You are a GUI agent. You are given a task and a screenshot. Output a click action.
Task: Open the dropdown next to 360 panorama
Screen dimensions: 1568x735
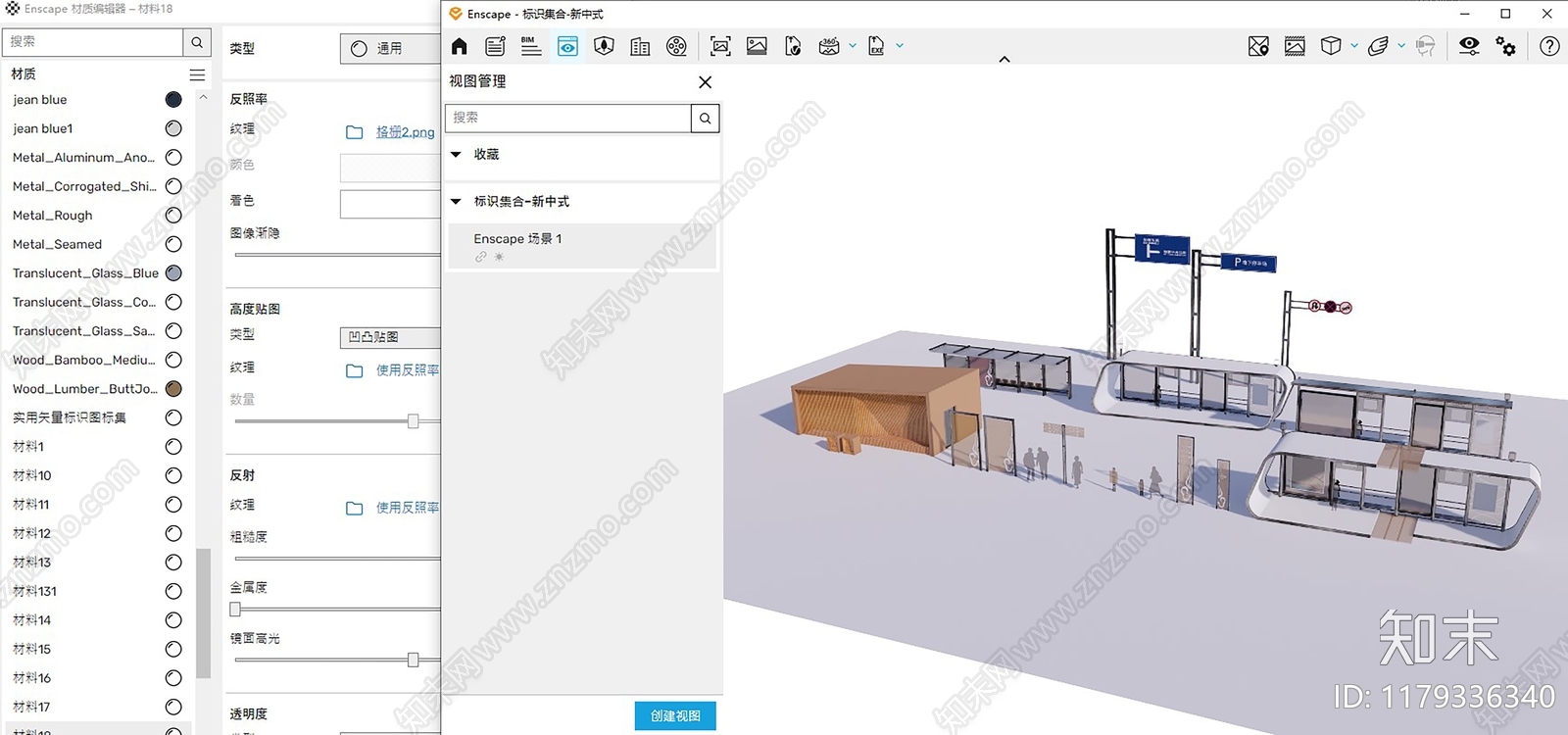click(x=853, y=45)
